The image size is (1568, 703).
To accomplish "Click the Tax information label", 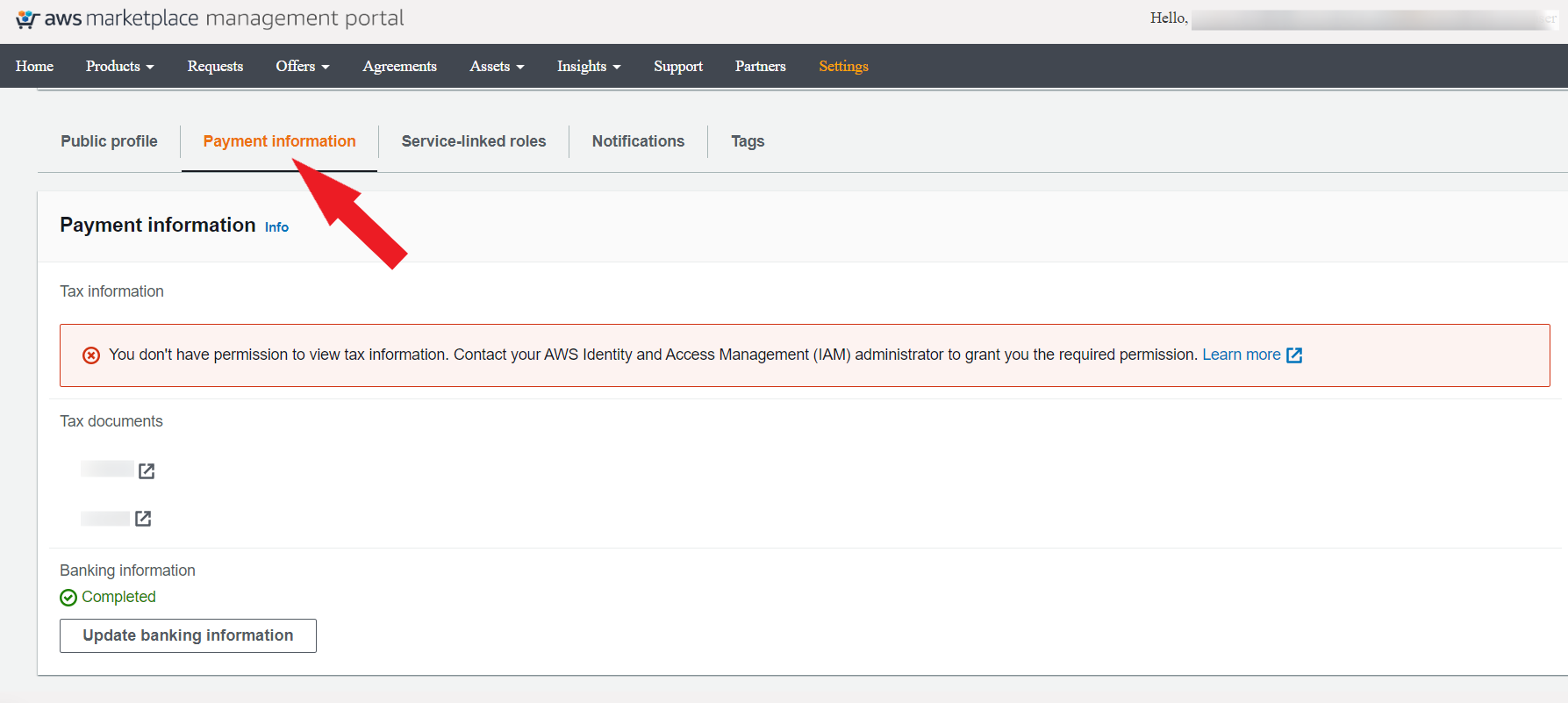I will click(x=111, y=291).
